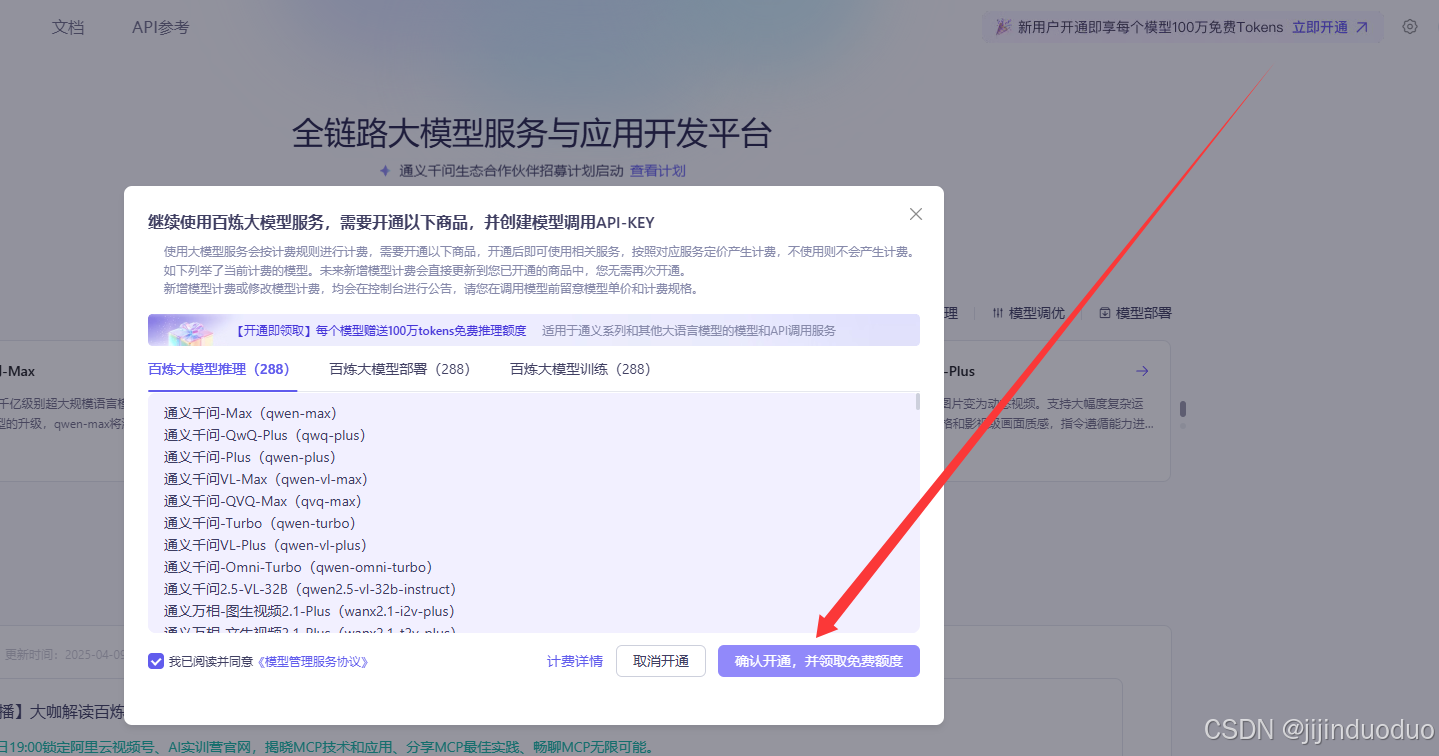Image resolution: width=1439 pixels, height=756 pixels.
Task: Switch to 百炼大模型推理 (288) tab
Action: 222,369
